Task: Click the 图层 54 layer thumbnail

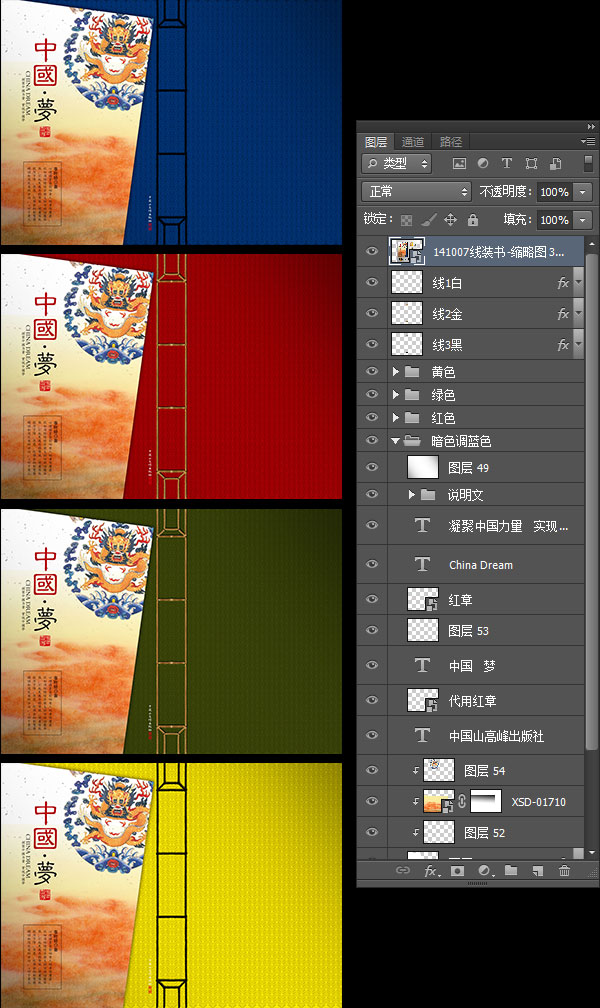Action: point(439,770)
